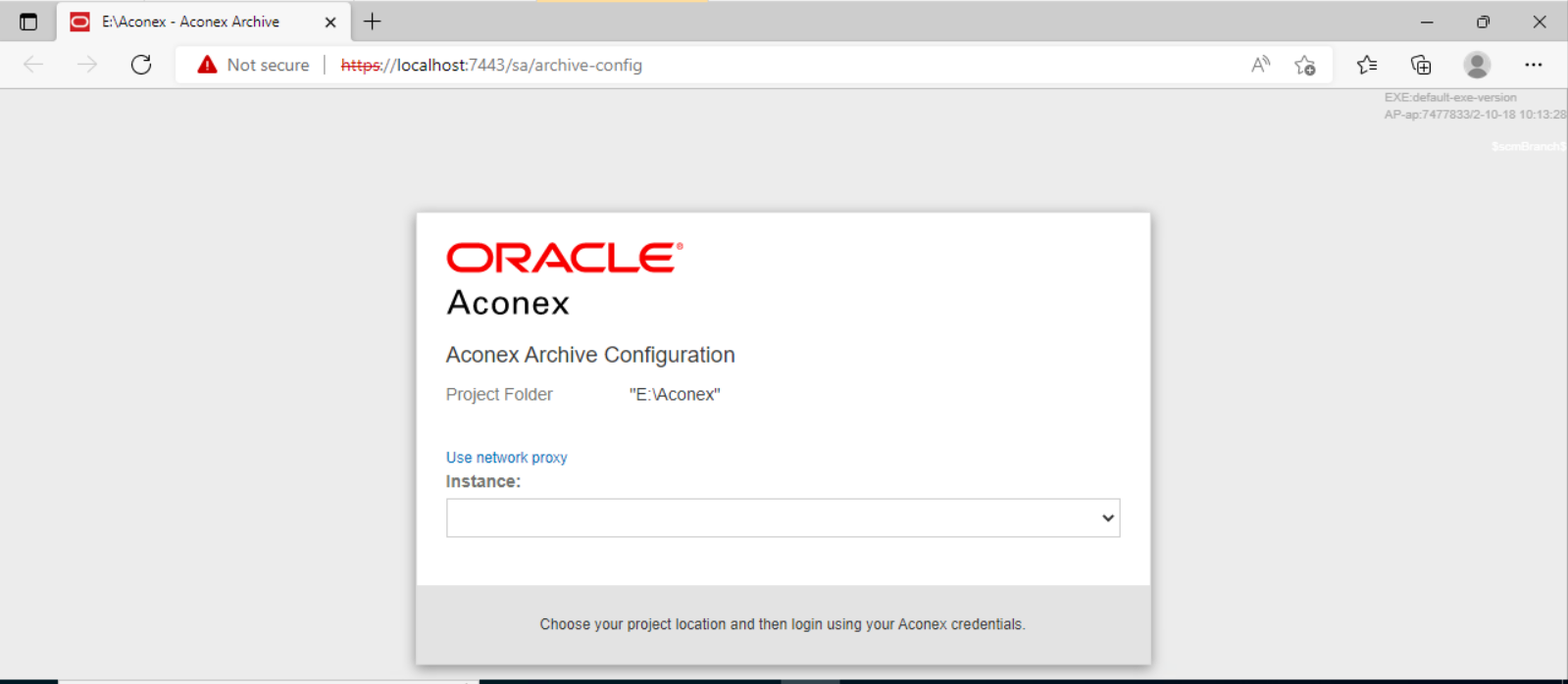Viewport: 1568px width, 684px height.
Task: Open a new browser tab
Action: click(373, 22)
